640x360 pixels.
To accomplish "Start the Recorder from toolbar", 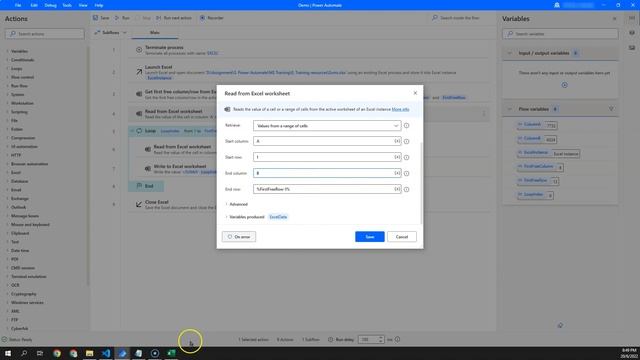I will [211, 18].
